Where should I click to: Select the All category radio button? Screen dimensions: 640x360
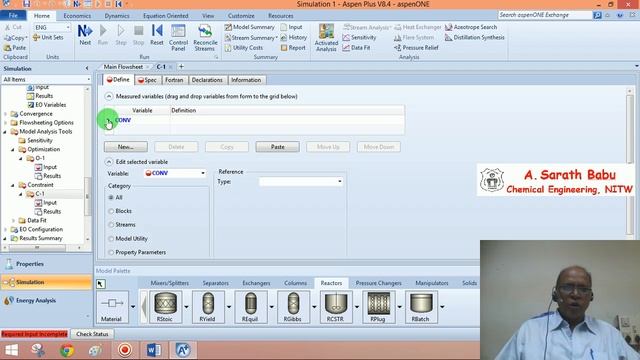coord(111,198)
